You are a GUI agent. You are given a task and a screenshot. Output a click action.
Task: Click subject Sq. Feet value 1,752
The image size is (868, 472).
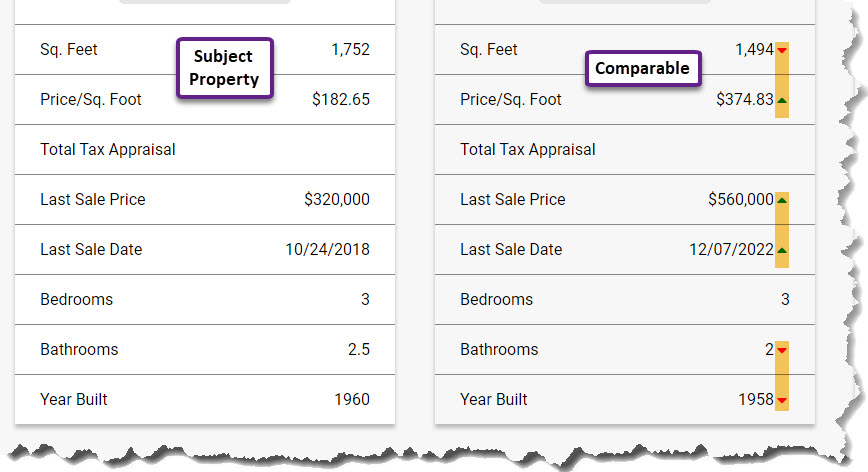(x=350, y=50)
